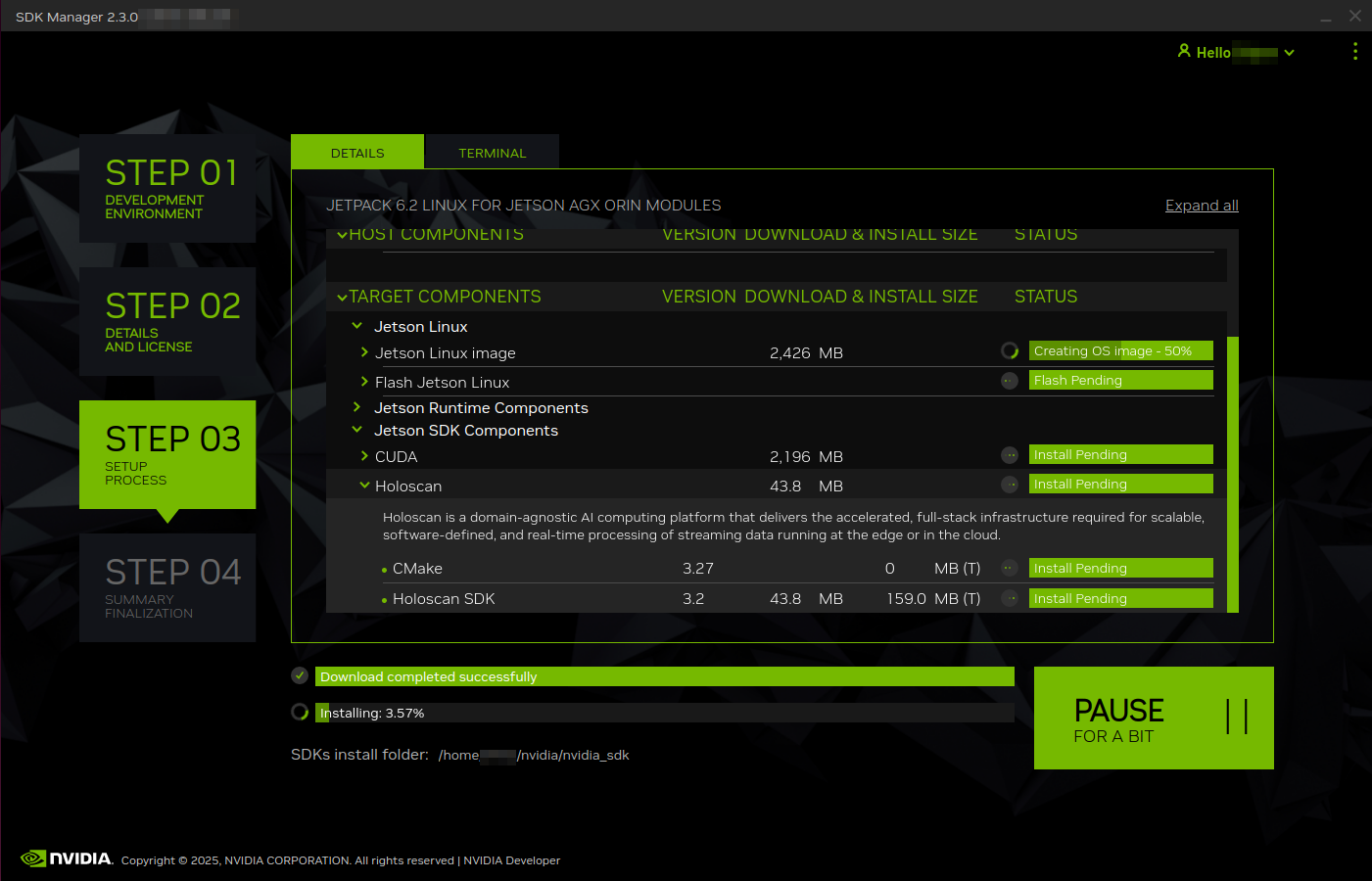Click the 2,426 MB size value
Image resolution: width=1372 pixels, height=881 pixels.
806,352
